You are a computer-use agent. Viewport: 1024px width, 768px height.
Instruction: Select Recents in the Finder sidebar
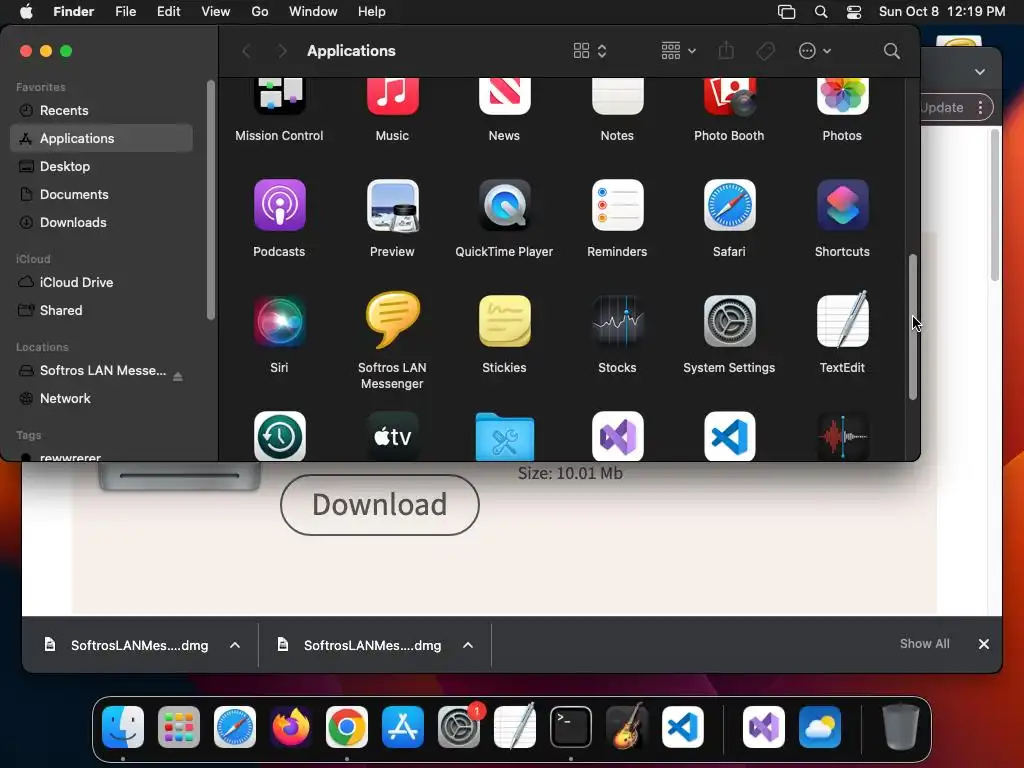pos(102,110)
